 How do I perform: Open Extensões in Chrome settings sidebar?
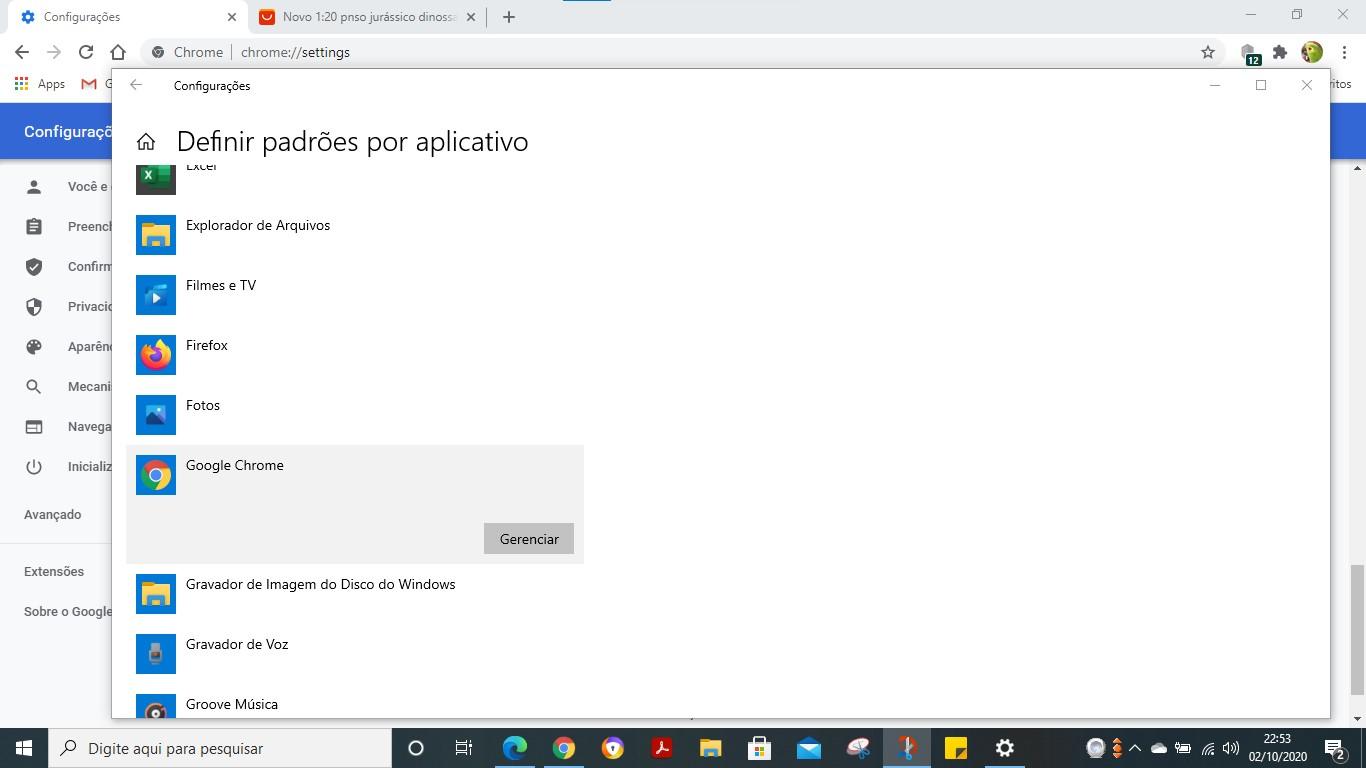(54, 571)
